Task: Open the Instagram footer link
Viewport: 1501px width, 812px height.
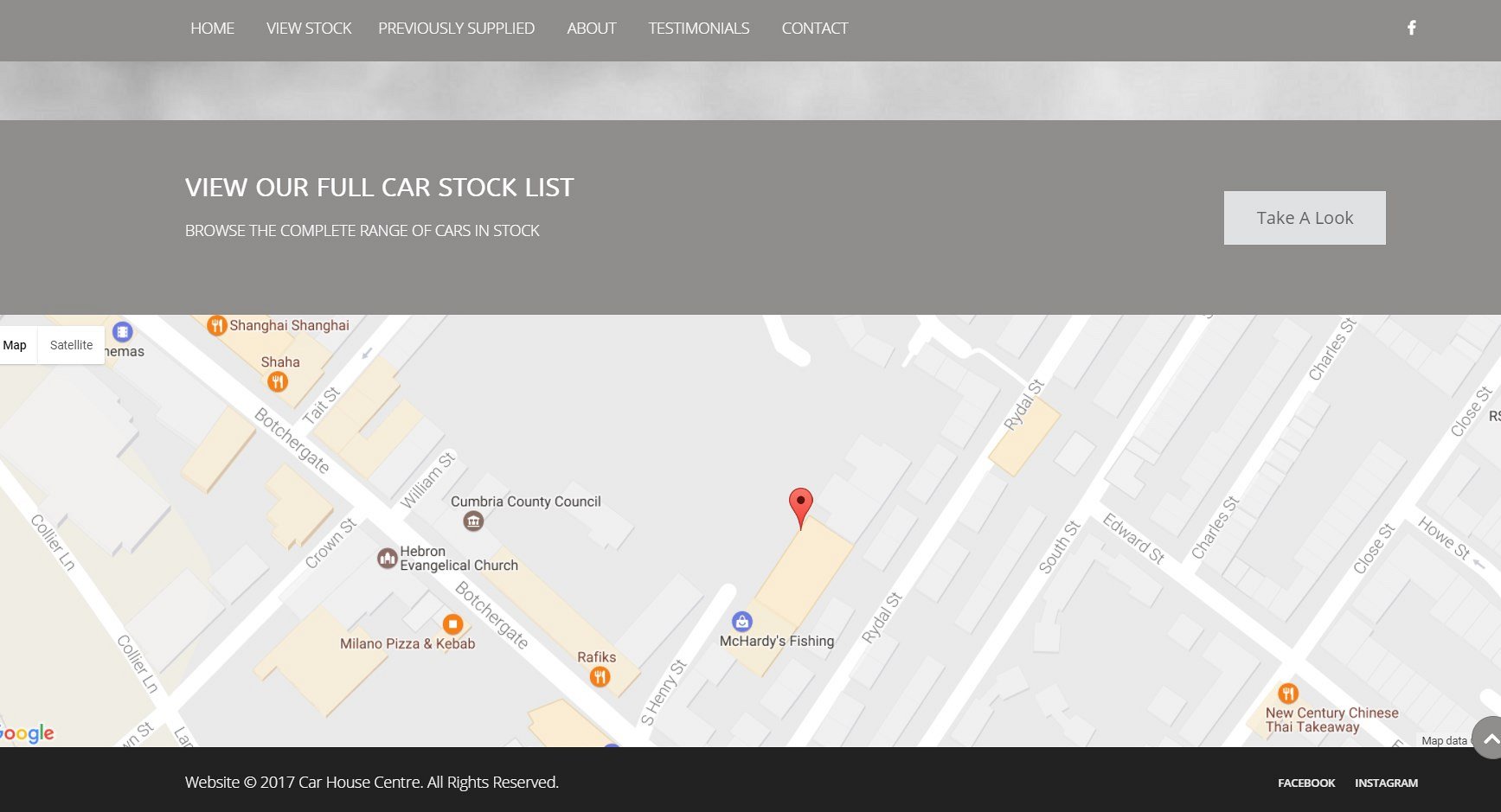Action: 1385,783
